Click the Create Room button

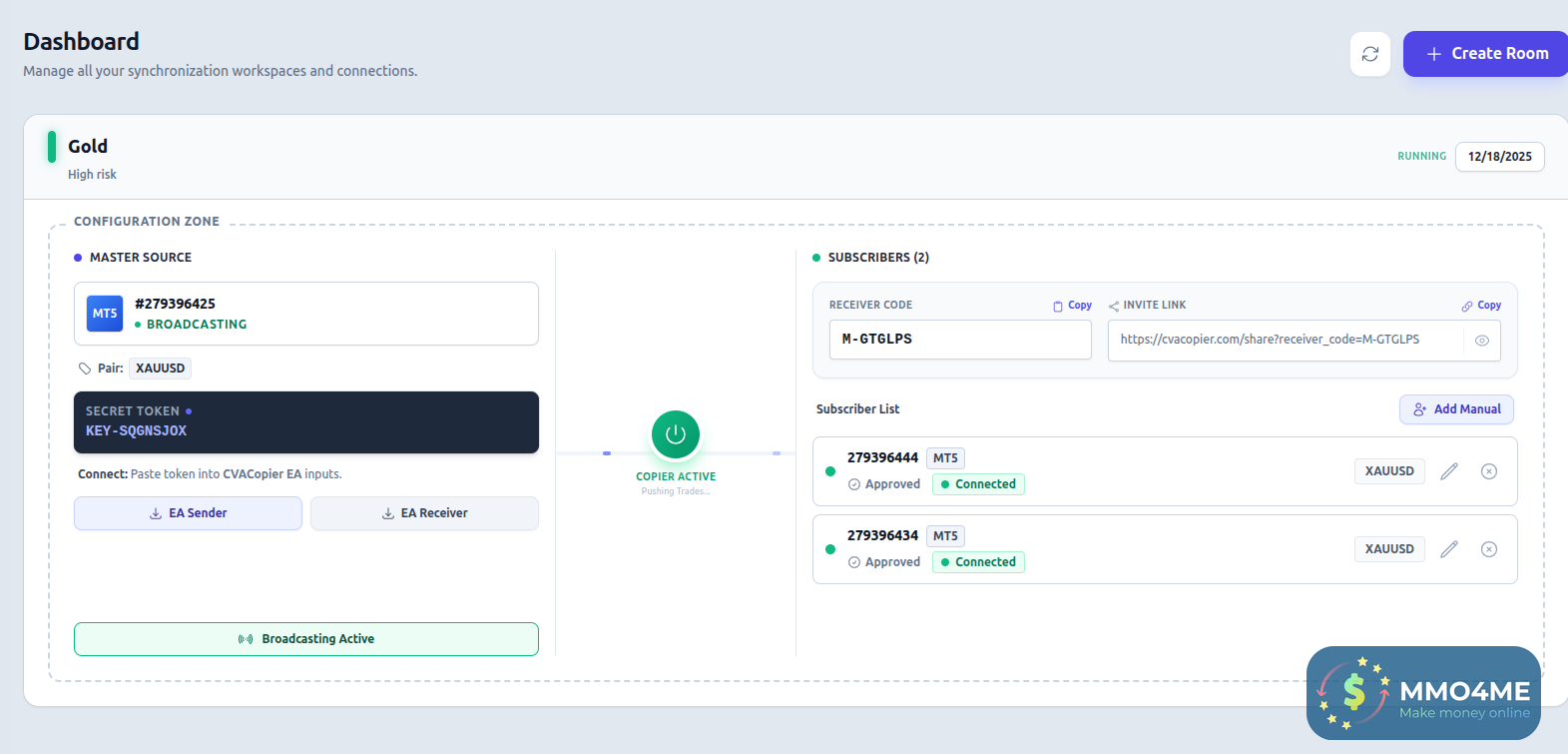(1486, 54)
